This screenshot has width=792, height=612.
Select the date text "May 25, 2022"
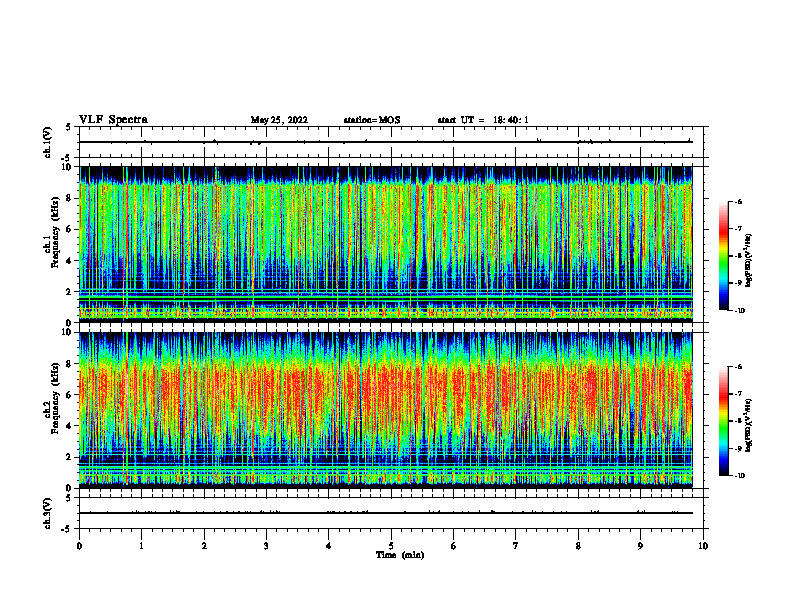pos(279,120)
